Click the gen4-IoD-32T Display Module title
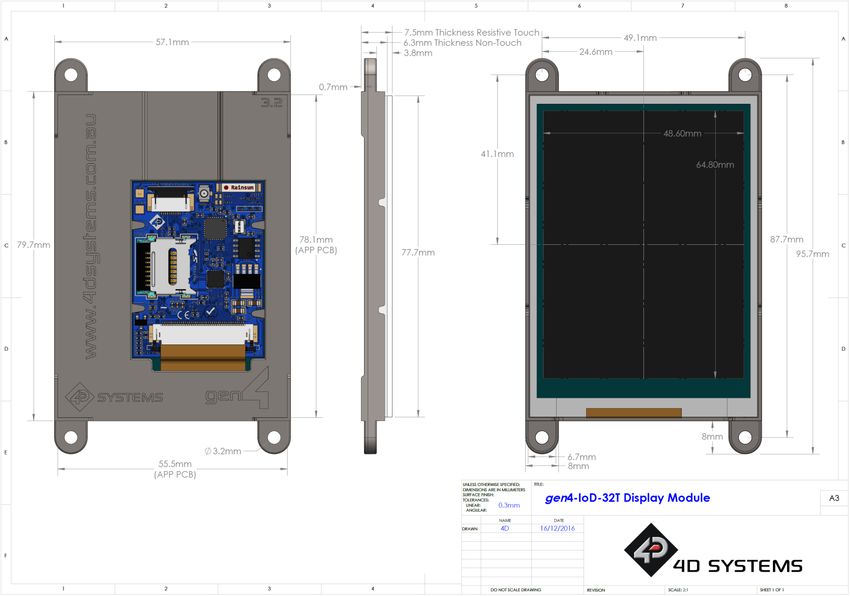This screenshot has height=596, width=850. point(627,498)
